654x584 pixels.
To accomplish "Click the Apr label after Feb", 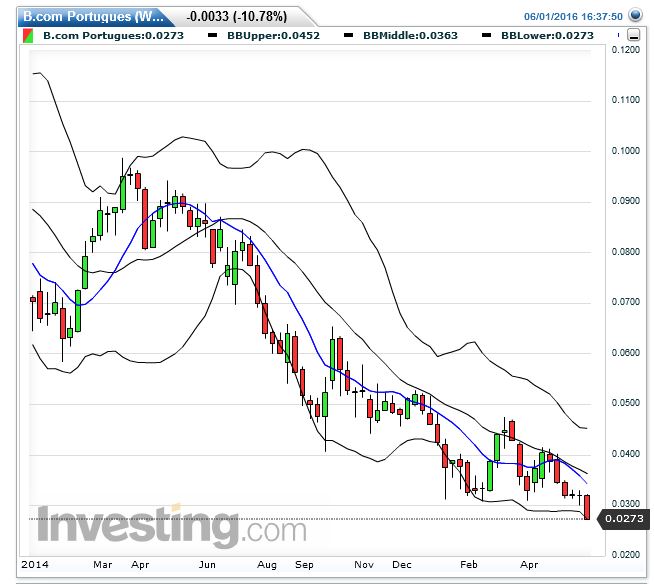I will click(529, 565).
